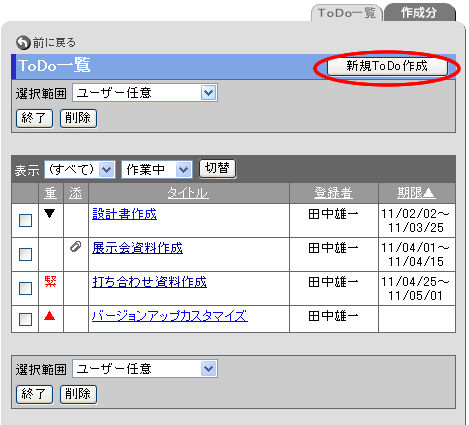Click the 切替 switch button

(217, 169)
